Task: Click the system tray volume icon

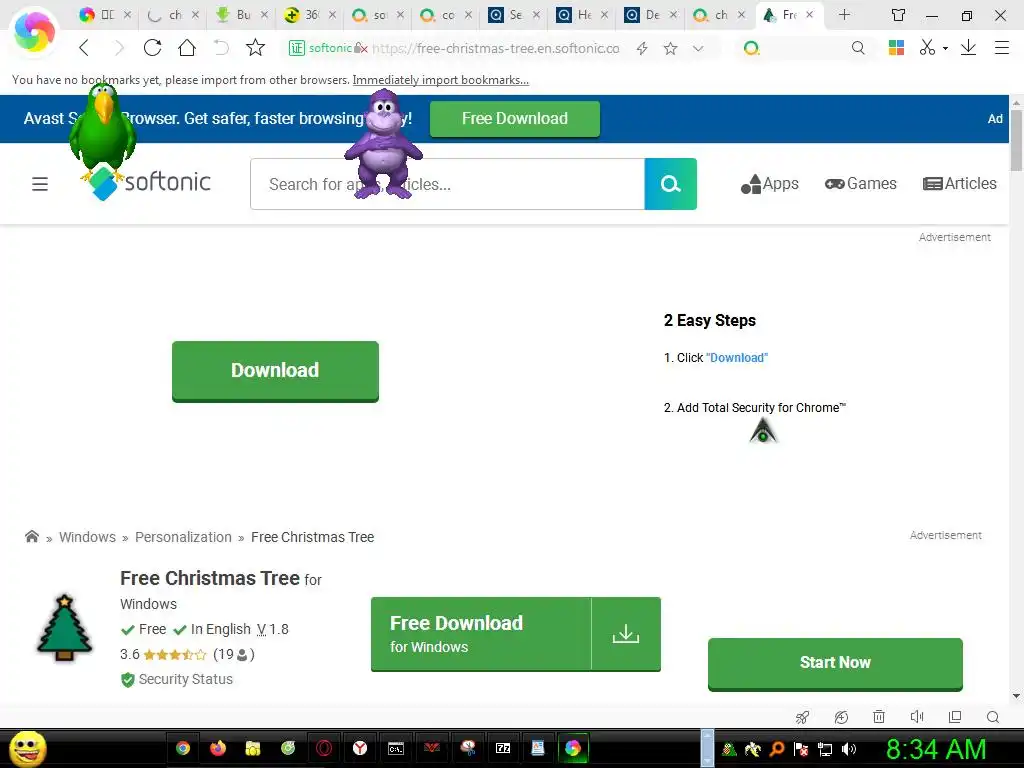Action: (x=849, y=749)
